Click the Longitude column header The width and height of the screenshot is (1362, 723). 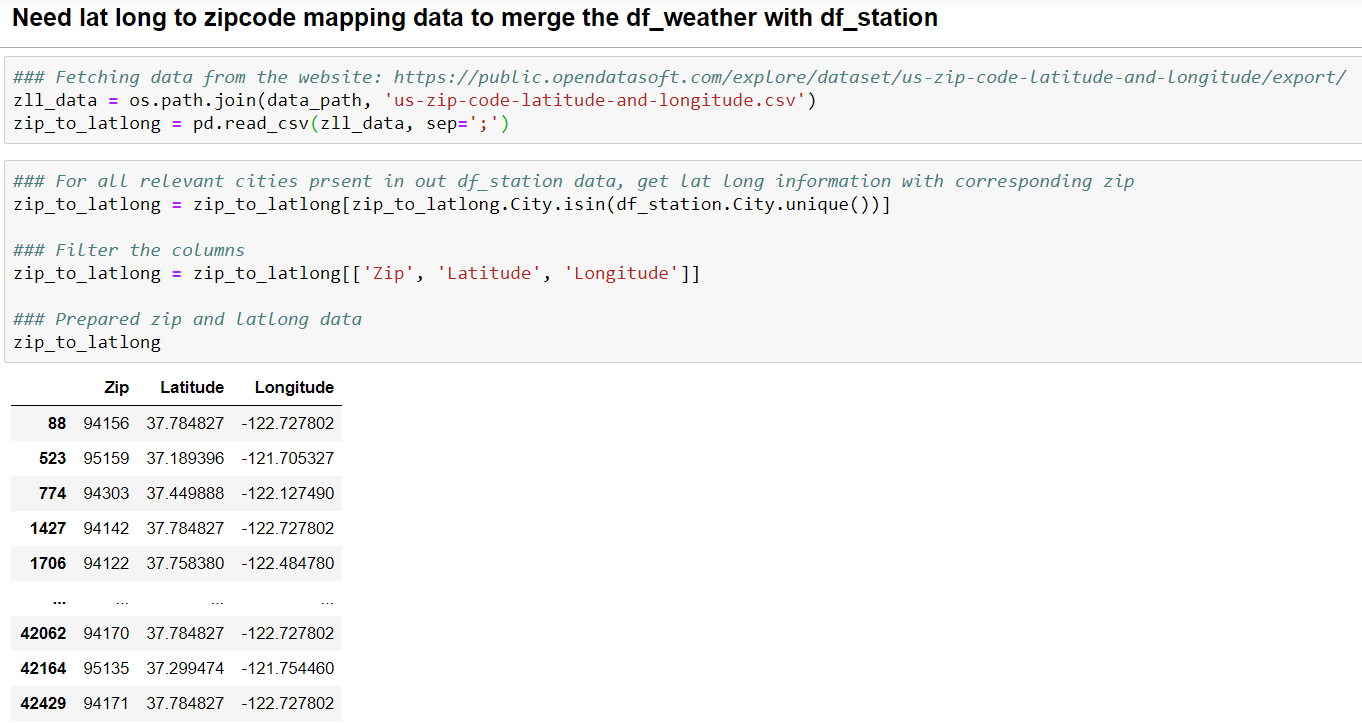tap(294, 387)
